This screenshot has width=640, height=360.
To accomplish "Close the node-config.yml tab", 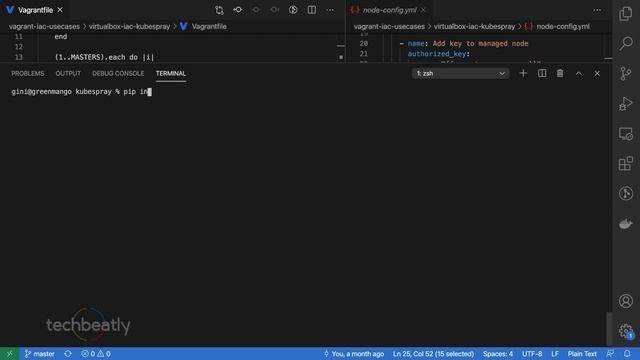I will (x=423, y=10).
